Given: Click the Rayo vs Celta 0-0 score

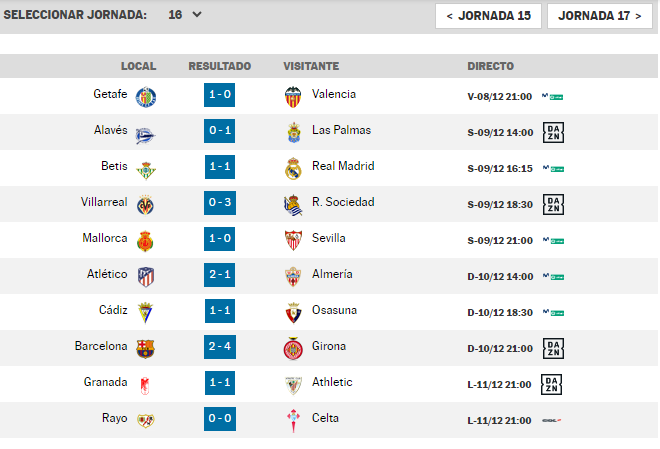Looking at the screenshot, I should pos(220,419).
